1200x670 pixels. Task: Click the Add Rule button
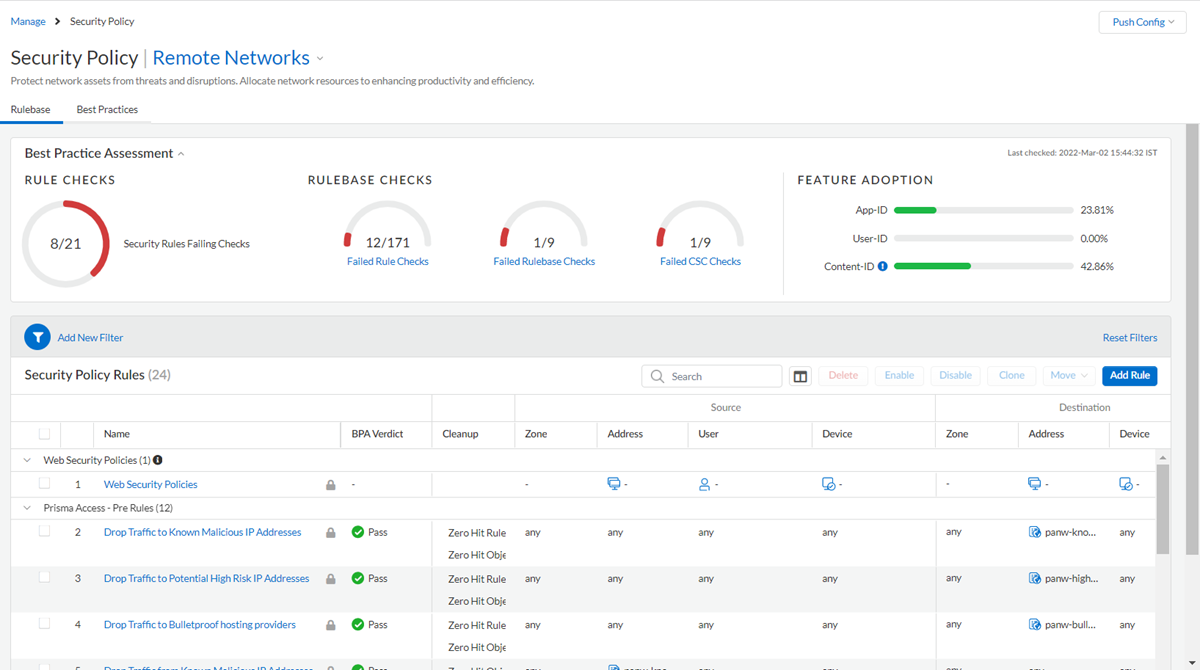pyautogui.click(x=1129, y=376)
